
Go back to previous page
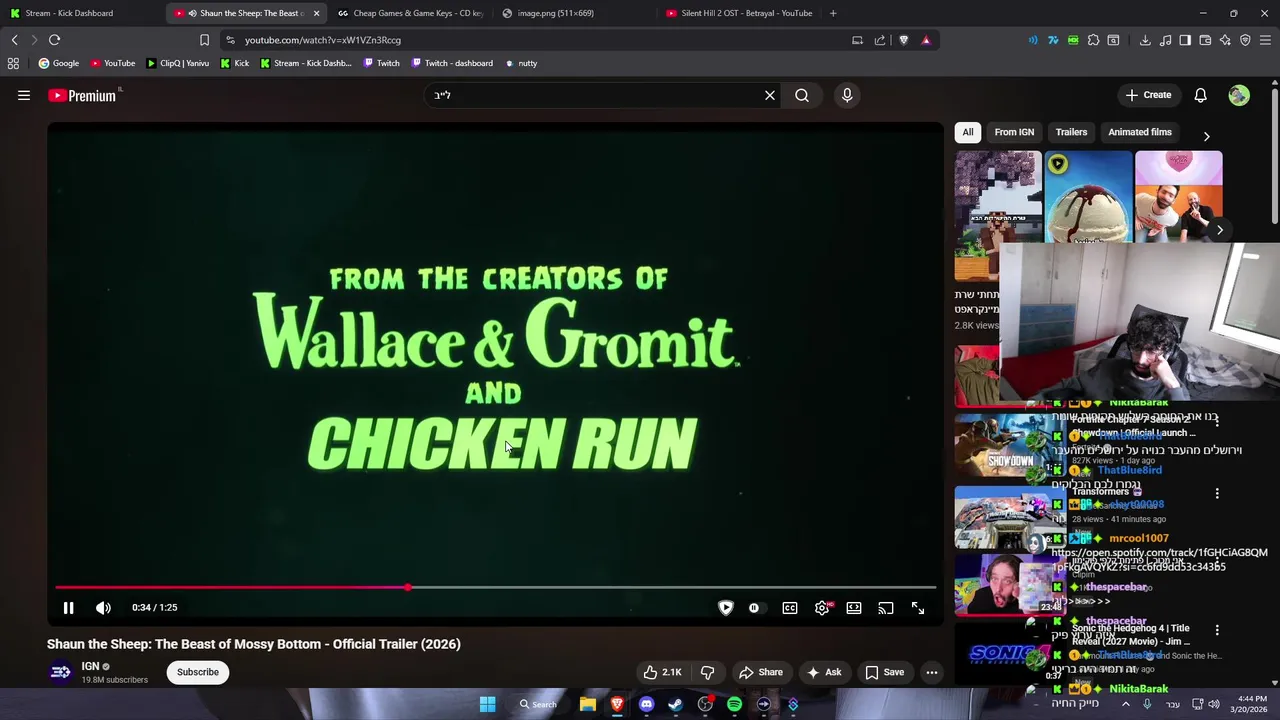click(14, 40)
